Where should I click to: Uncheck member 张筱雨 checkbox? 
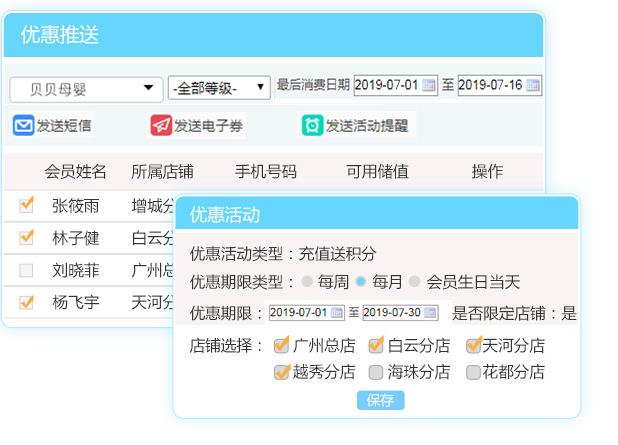click(27, 205)
